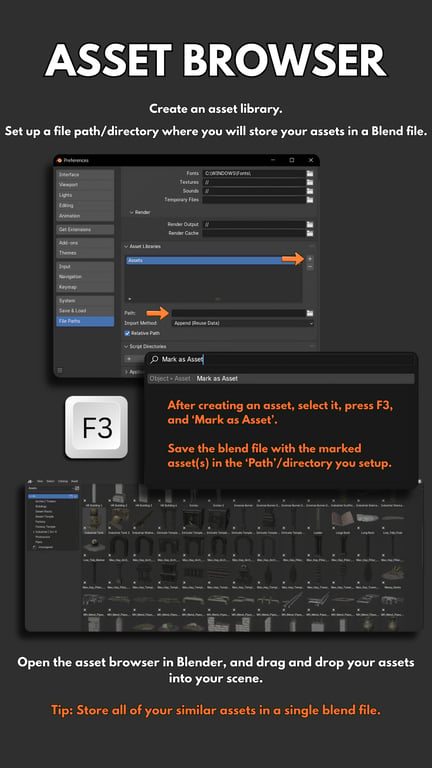Click the Sounds path field

(x=254, y=191)
